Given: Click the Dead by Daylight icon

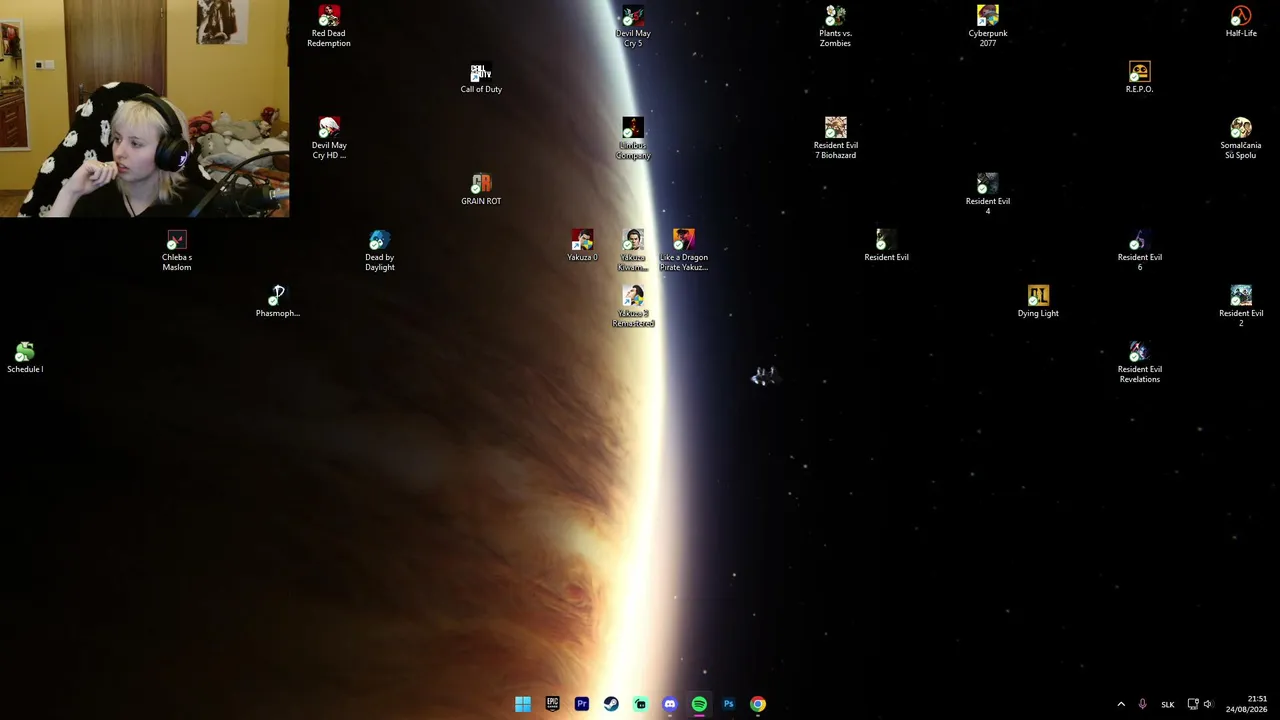Looking at the screenshot, I should pyautogui.click(x=380, y=251).
